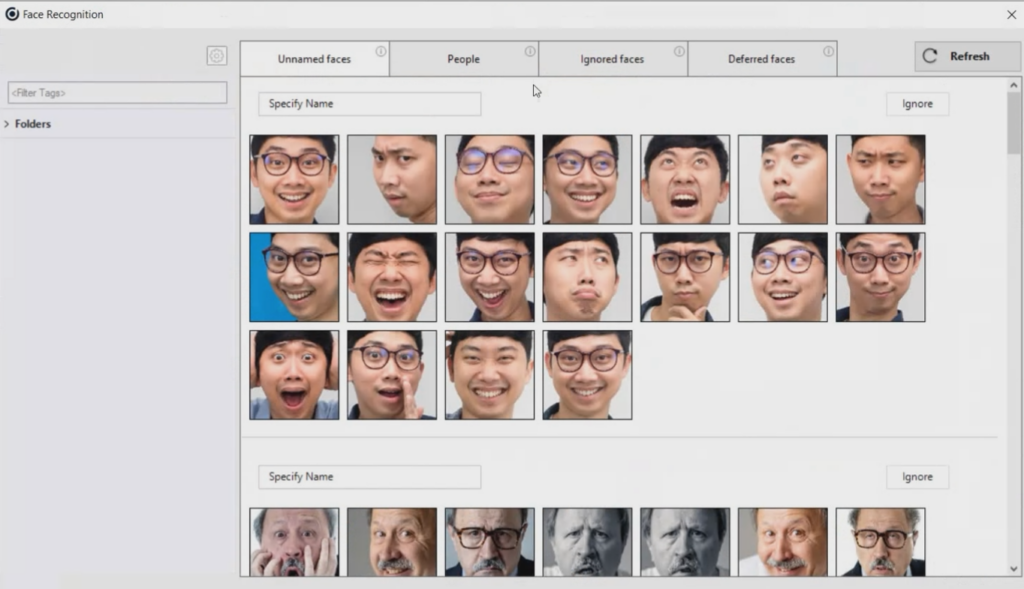Switch to the People tab
Image resolution: width=1024 pixels, height=589 pixels.
tap(463, 59)
